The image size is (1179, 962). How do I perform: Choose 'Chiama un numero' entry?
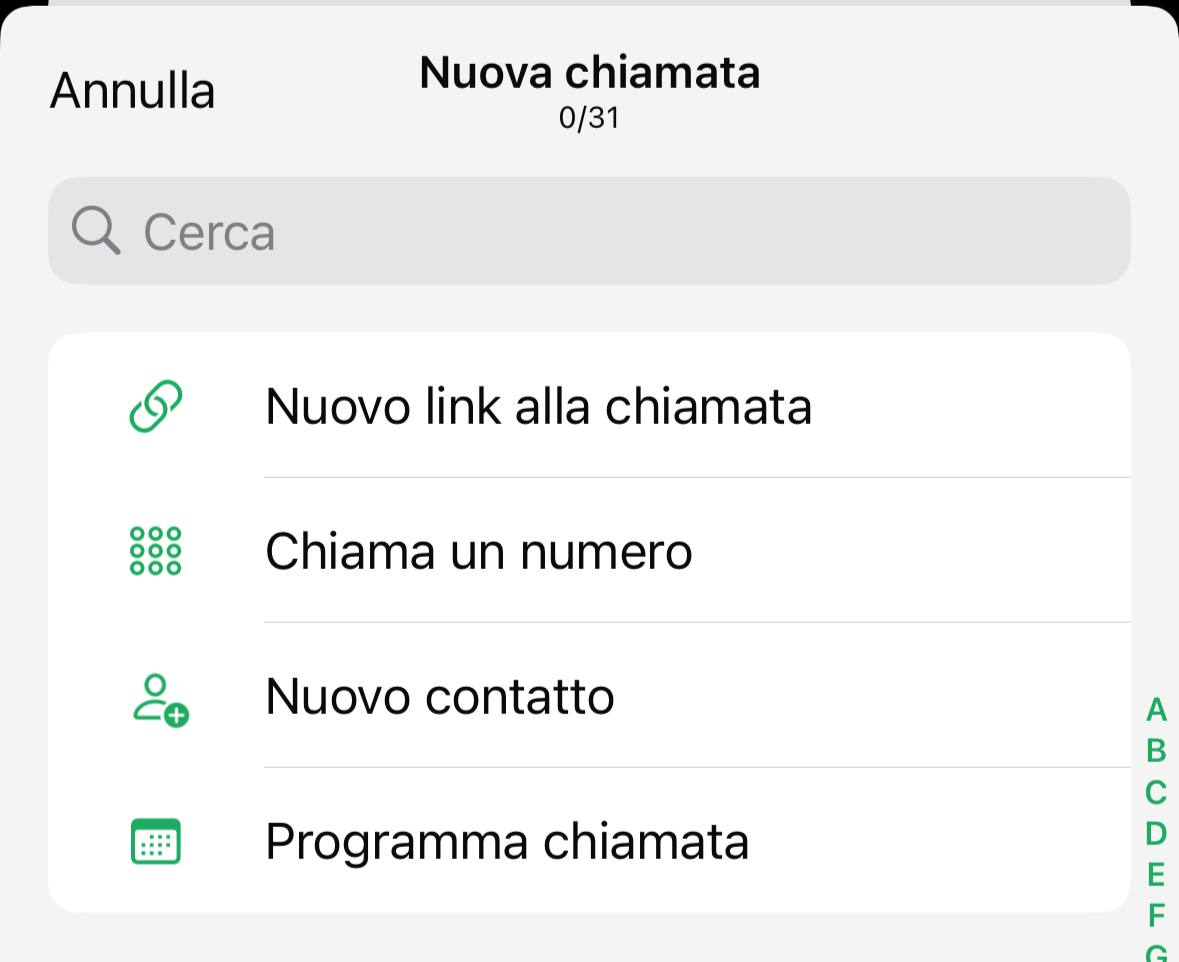[x=478, y=551]
